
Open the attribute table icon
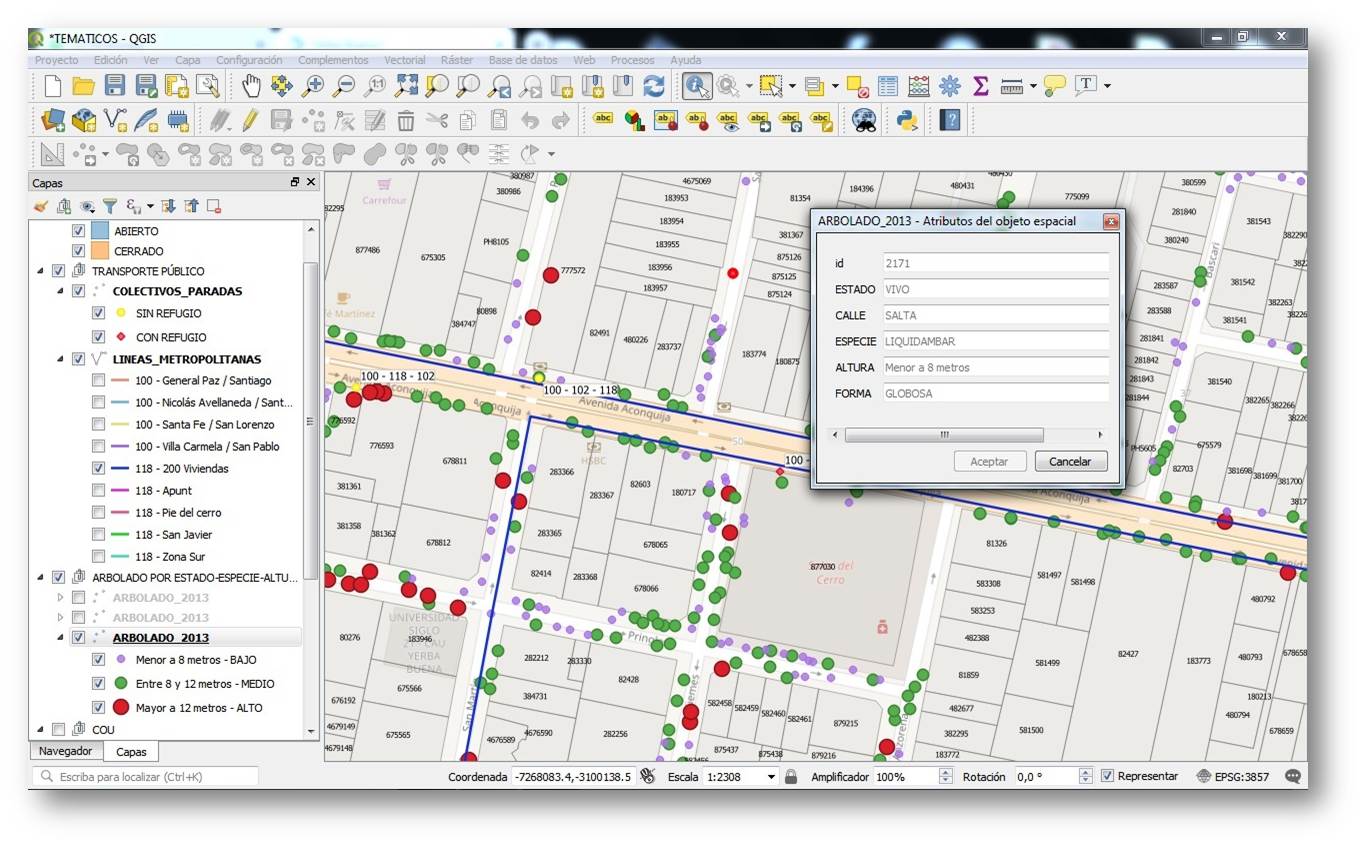888,86
